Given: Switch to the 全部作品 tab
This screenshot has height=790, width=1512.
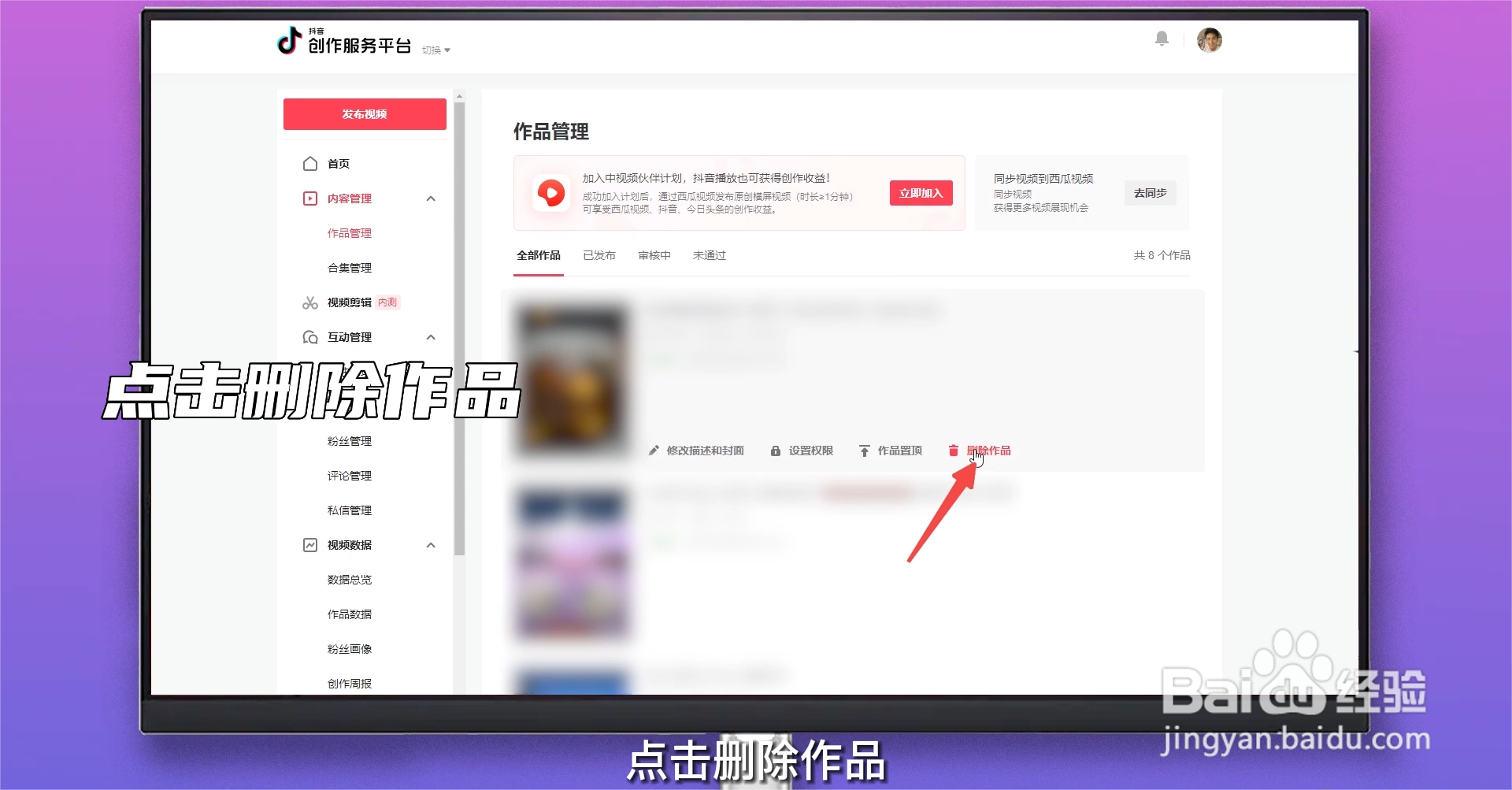Looking at the screenshot, I should point(539,255).
